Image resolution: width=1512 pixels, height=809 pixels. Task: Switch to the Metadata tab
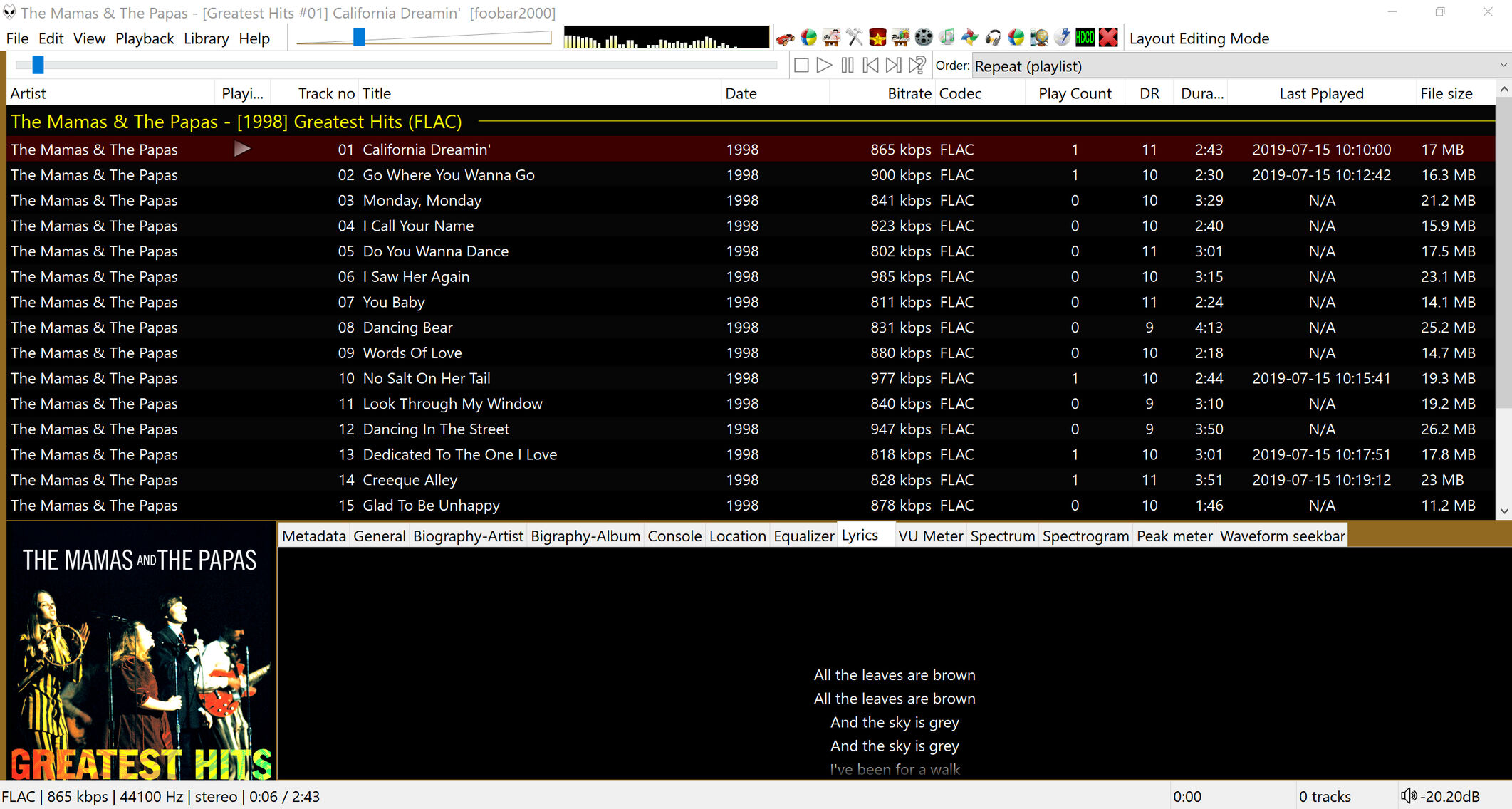(314, 536)
